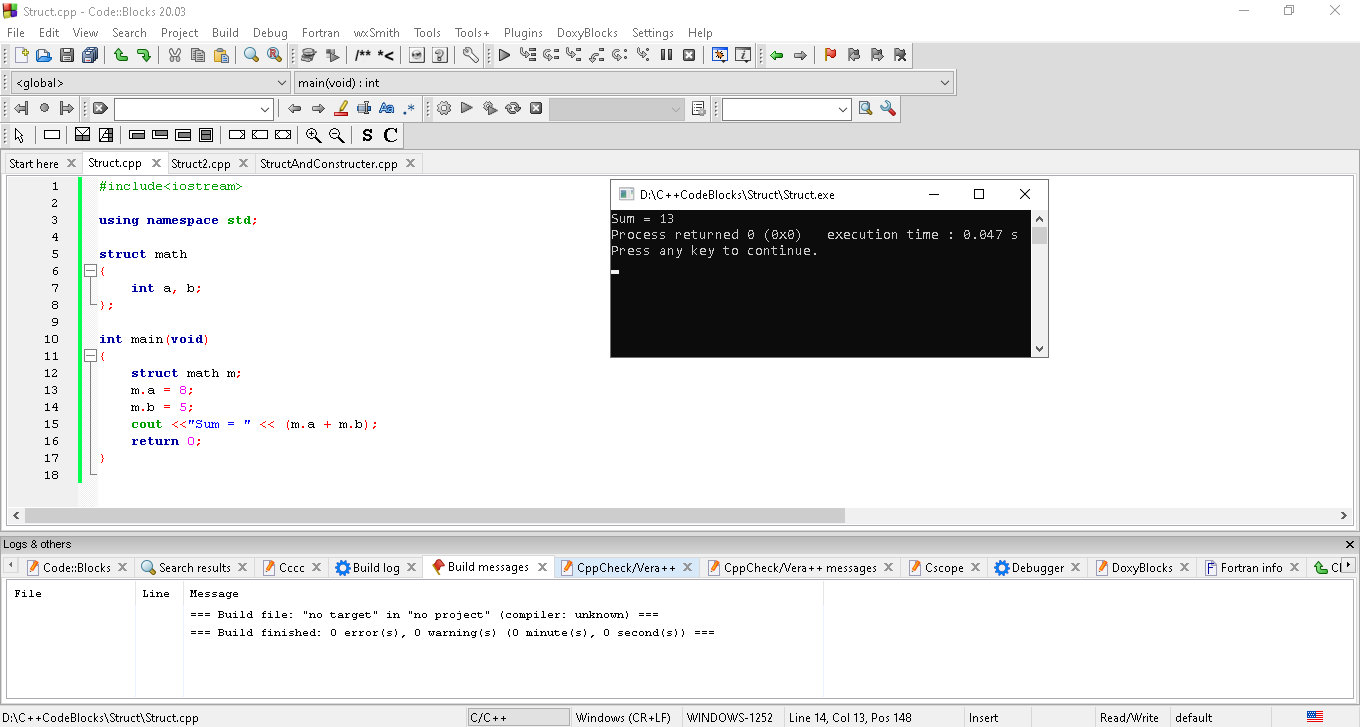
Task: Select the Build (compile) gear icon
Action: point(444,108)
